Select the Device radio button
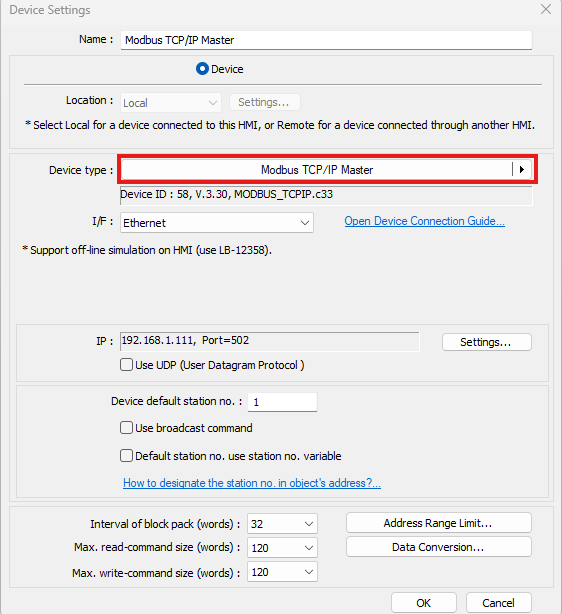The height and width of the screenshot is (614, 562). coord(202,69)
